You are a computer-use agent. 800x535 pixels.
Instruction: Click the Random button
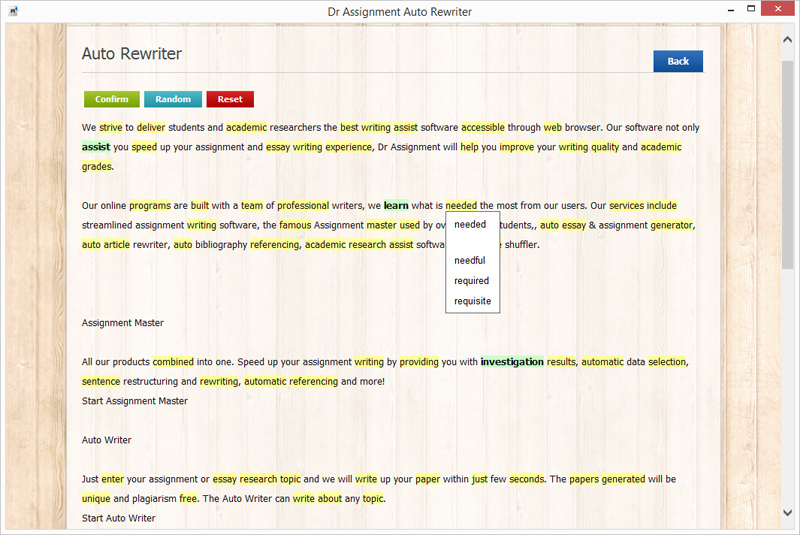[x=173, y=99]
